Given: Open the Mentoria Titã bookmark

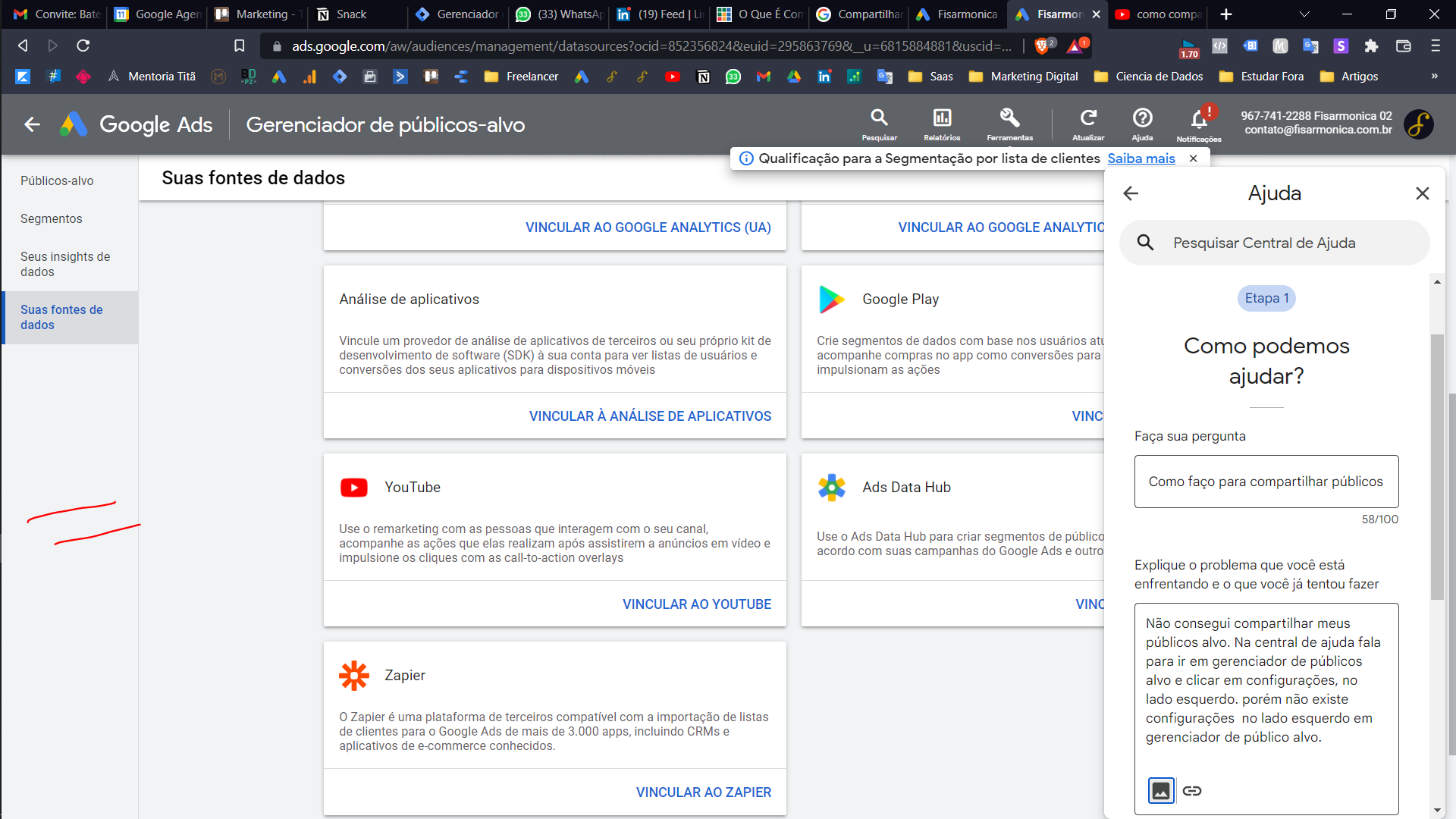Looking at the screenshot, I should [151, 77].
